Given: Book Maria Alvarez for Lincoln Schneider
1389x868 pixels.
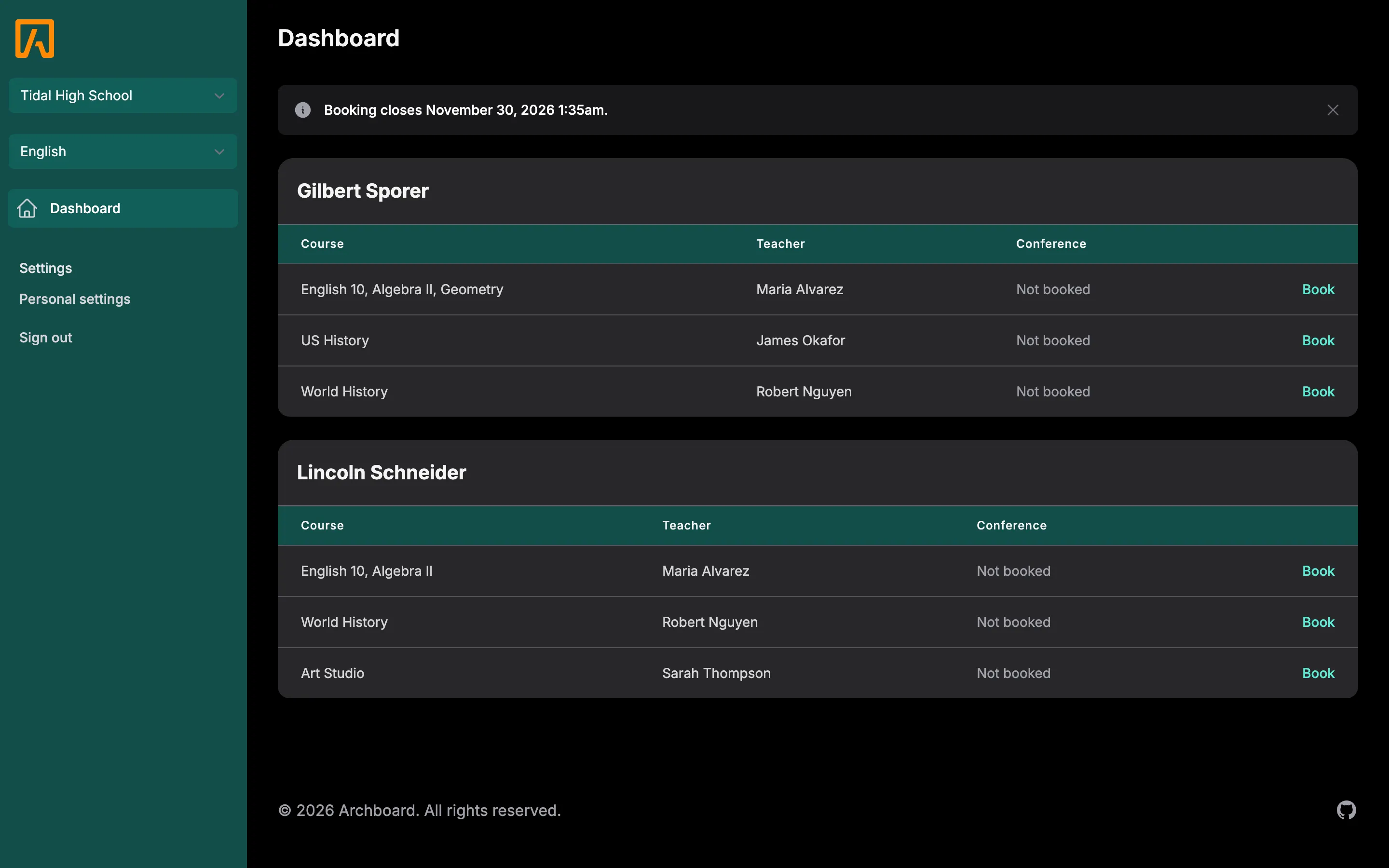Looking at the screenshot, I should click(x=1318, y=570).
